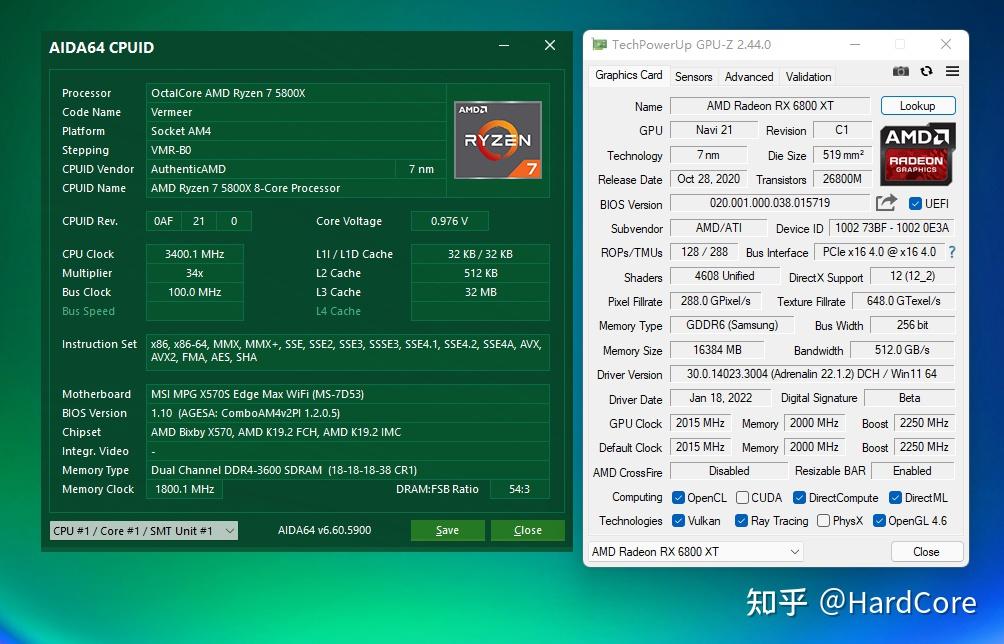The width and height of the screenshot is (1004, 644).
Task: Click the Driver Version field
Action: pyautogui.click(x=811, y=374)
